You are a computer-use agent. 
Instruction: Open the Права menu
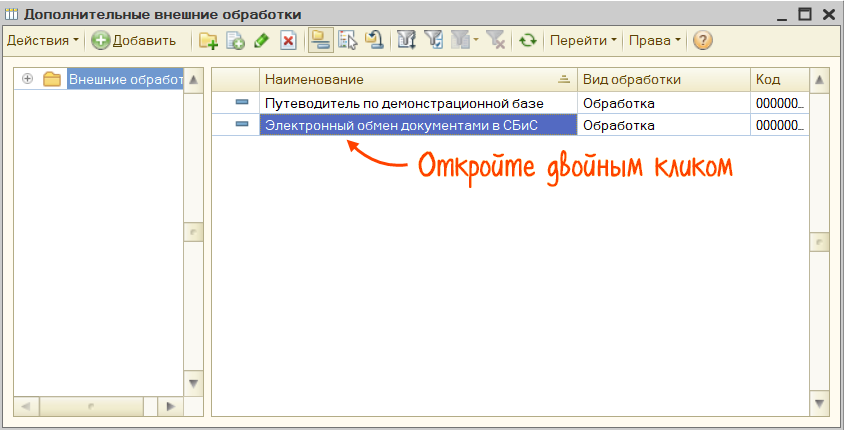coord(653,40)
